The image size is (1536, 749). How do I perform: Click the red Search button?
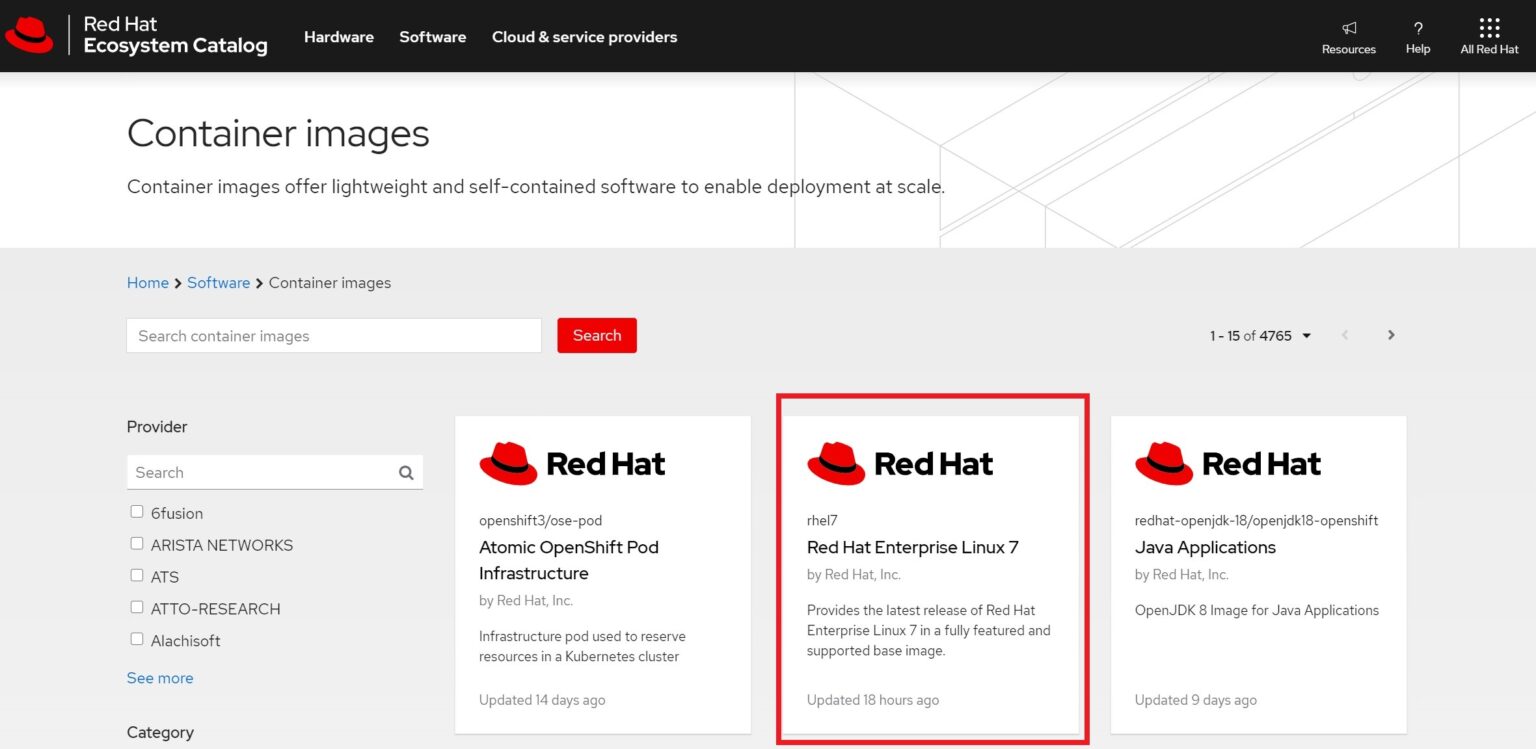[597, 335]
